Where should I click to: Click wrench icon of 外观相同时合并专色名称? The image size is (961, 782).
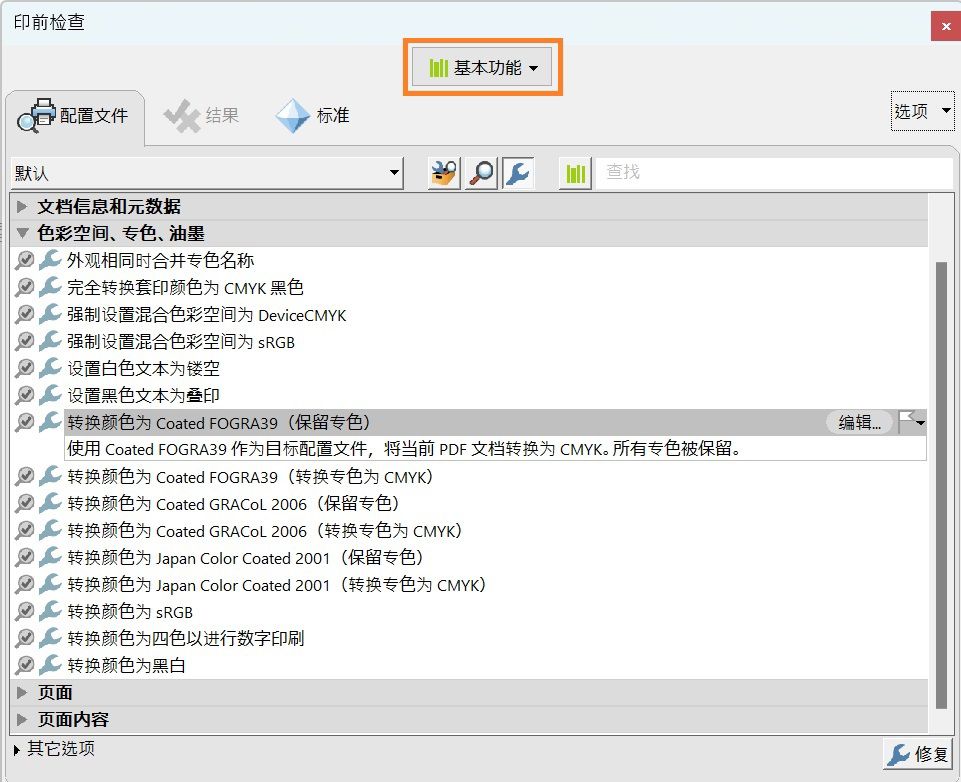point(50,260)
